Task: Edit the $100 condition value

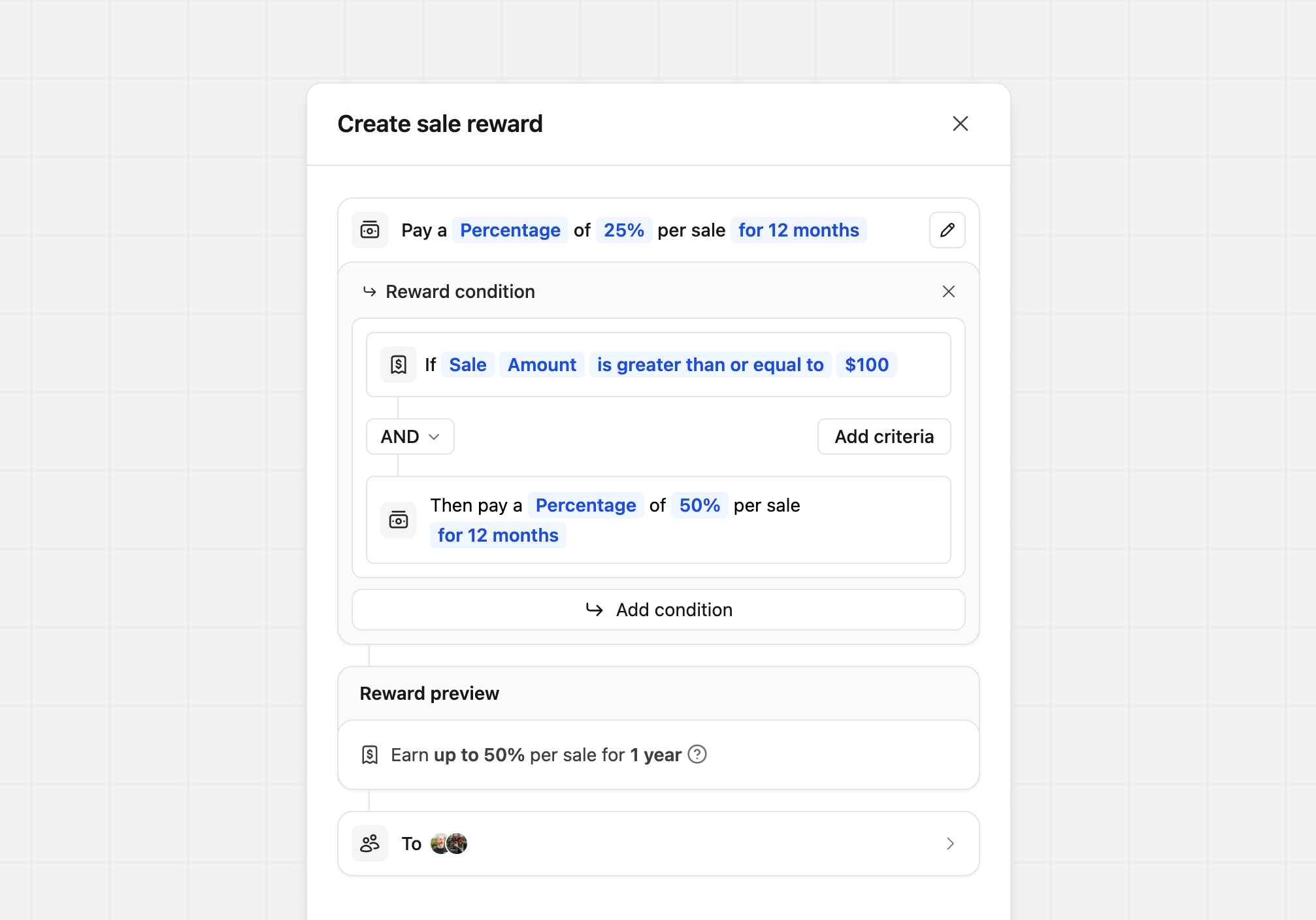Action: pyautogui.click(x=866, y=365)
